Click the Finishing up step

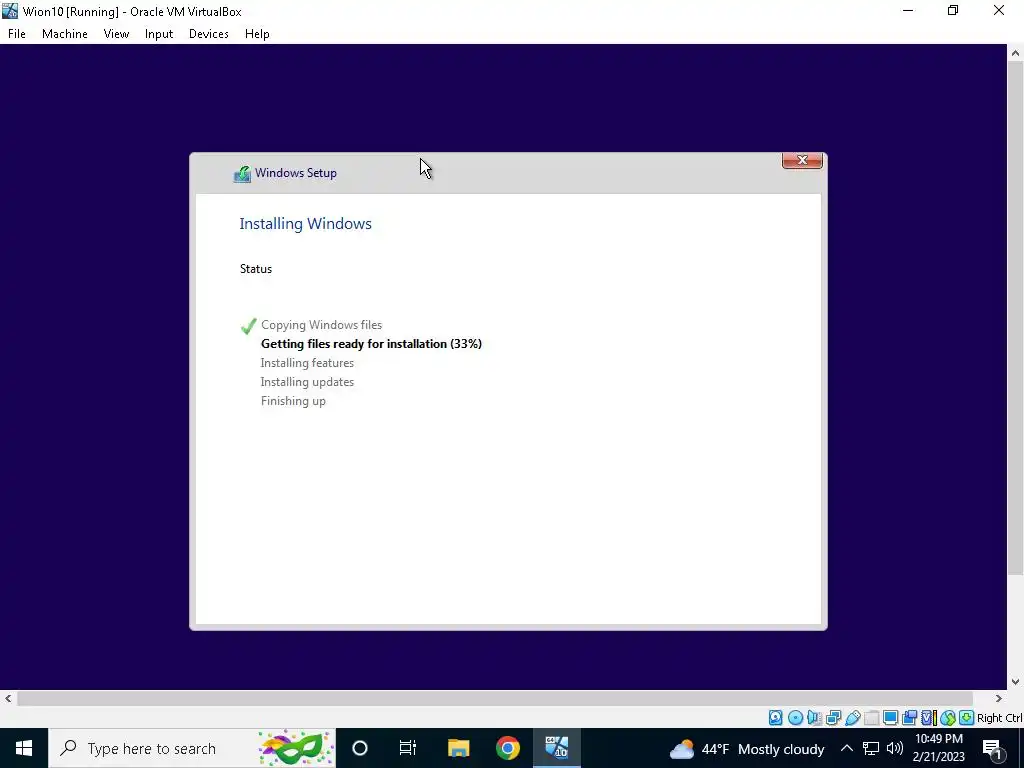[293, 401]
